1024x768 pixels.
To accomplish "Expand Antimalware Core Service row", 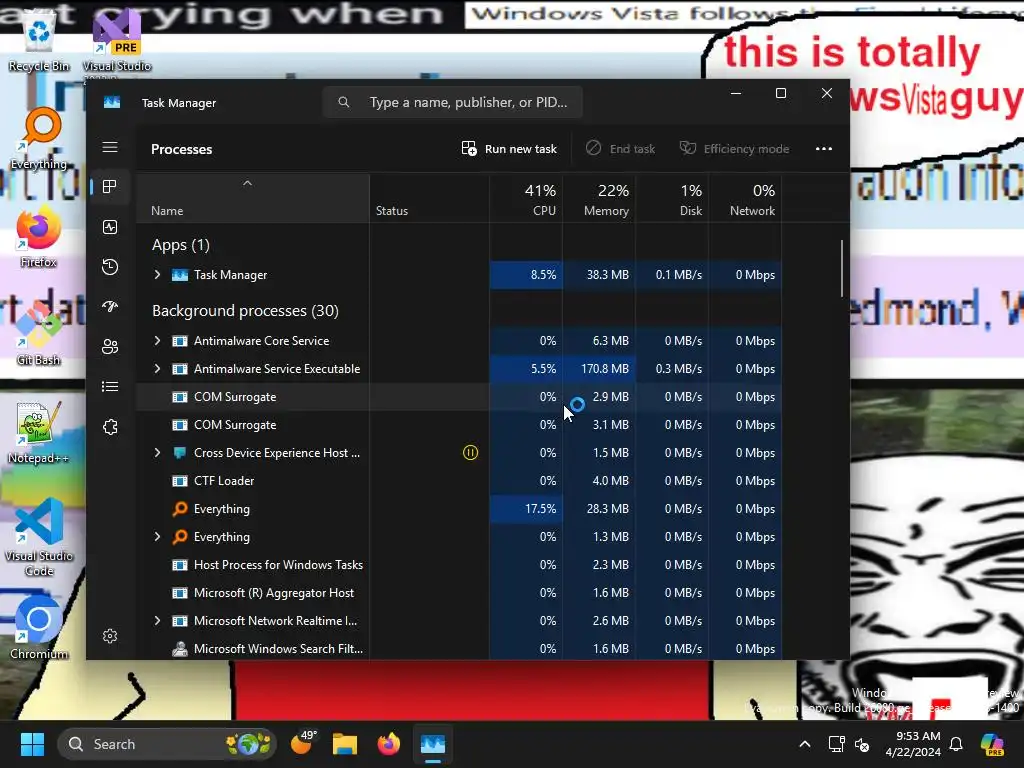I will (157, 341).
